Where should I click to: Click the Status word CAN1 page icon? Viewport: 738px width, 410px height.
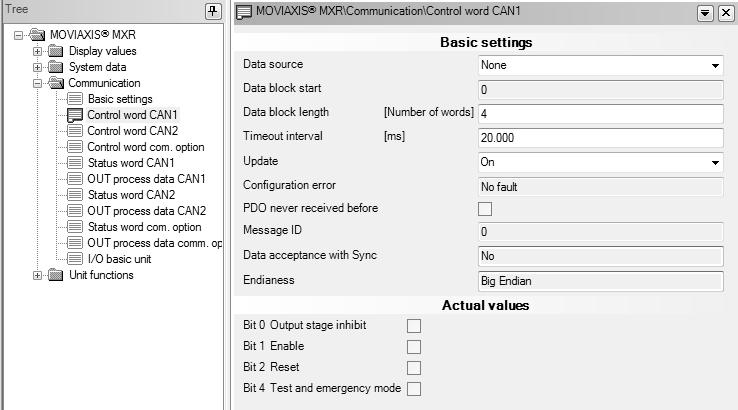tap(75, 163)
